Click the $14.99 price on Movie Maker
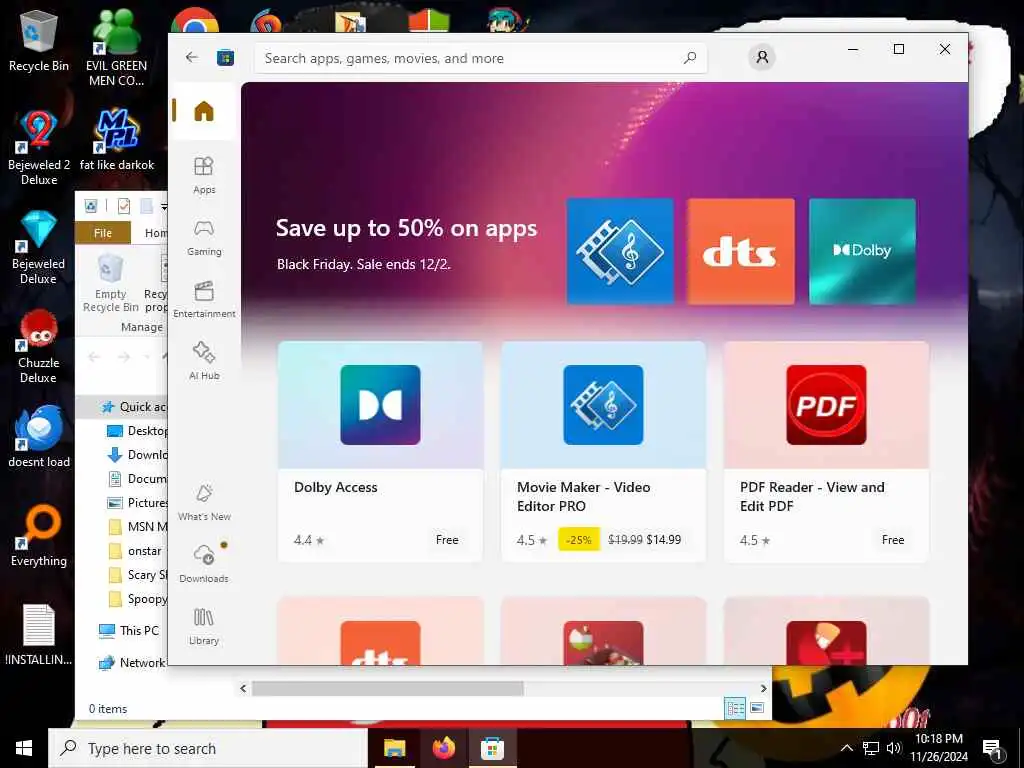Screen dimensions: 1024x768 click(664, 540)
